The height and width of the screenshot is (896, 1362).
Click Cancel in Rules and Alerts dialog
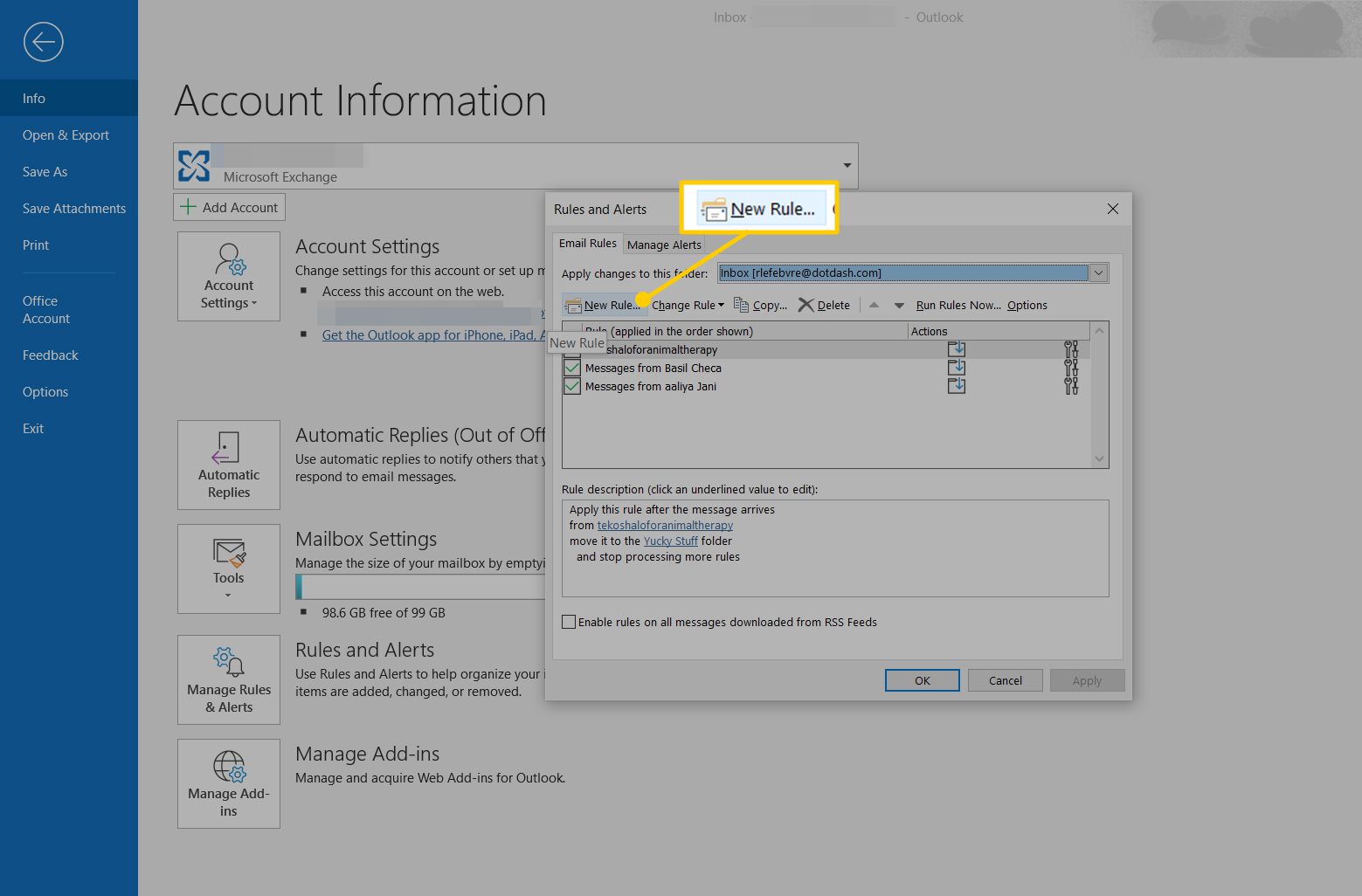point(1006,680)
